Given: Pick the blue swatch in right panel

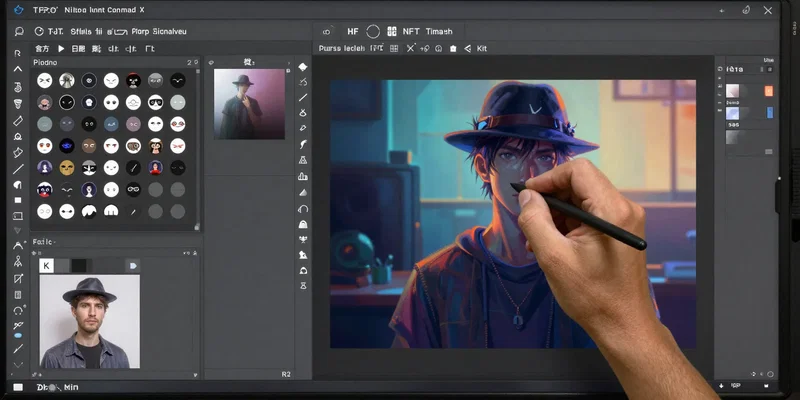Looking at the screenshot, I should (770, 113).
